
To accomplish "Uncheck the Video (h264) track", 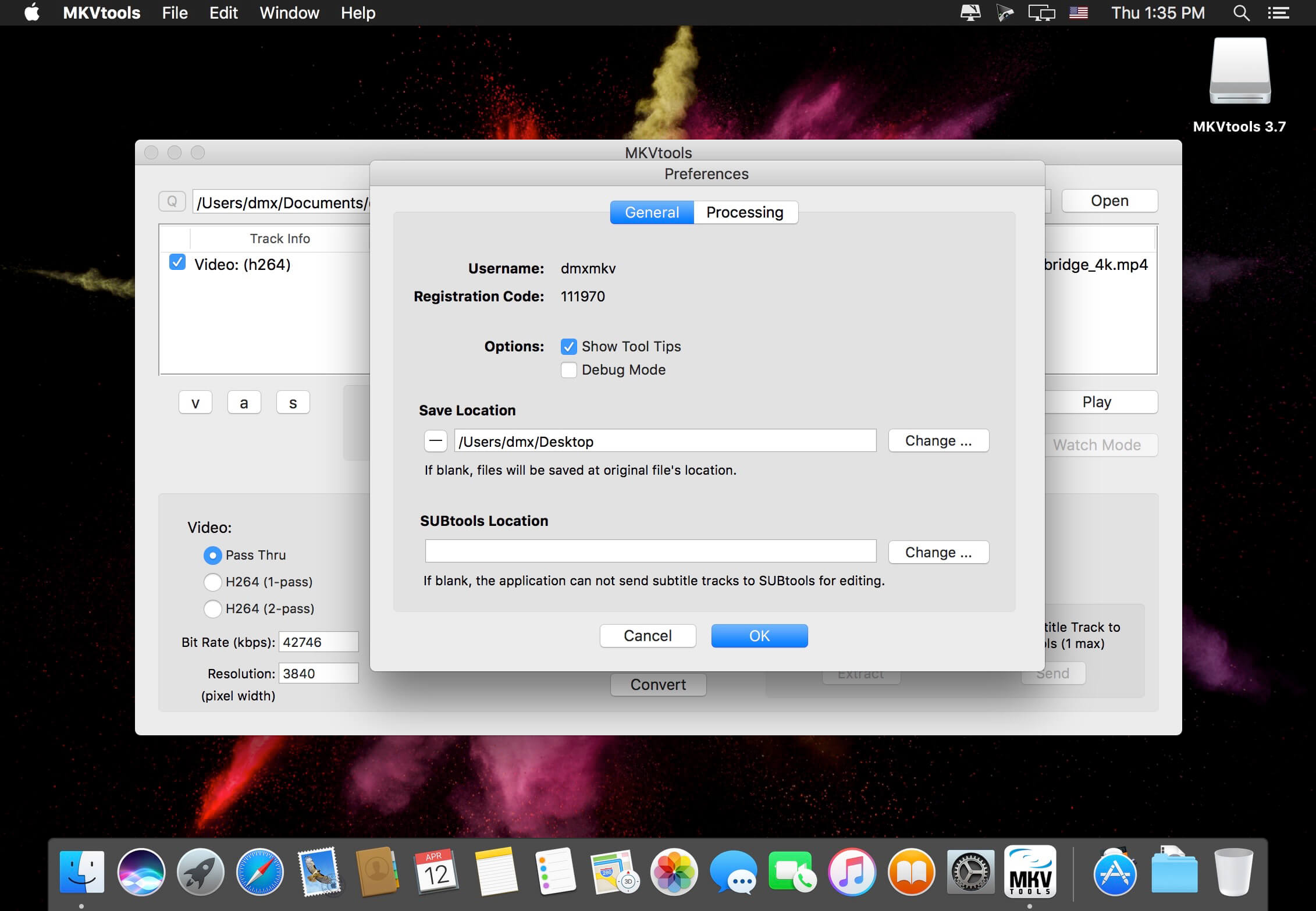I will [x=177, y=263].
